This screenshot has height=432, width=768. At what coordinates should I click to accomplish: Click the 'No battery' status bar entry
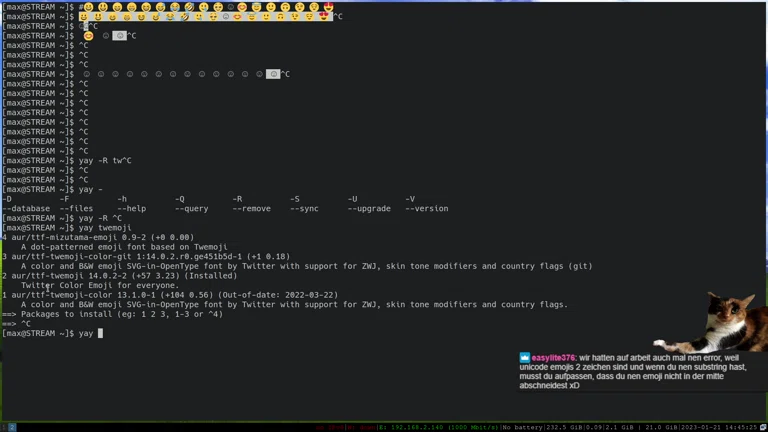coord(524,428)
